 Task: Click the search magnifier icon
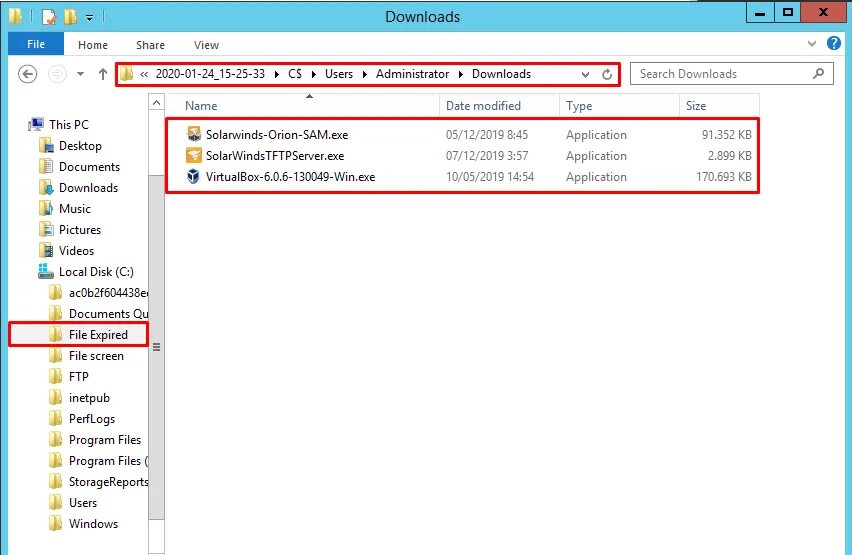click(818, 73)
